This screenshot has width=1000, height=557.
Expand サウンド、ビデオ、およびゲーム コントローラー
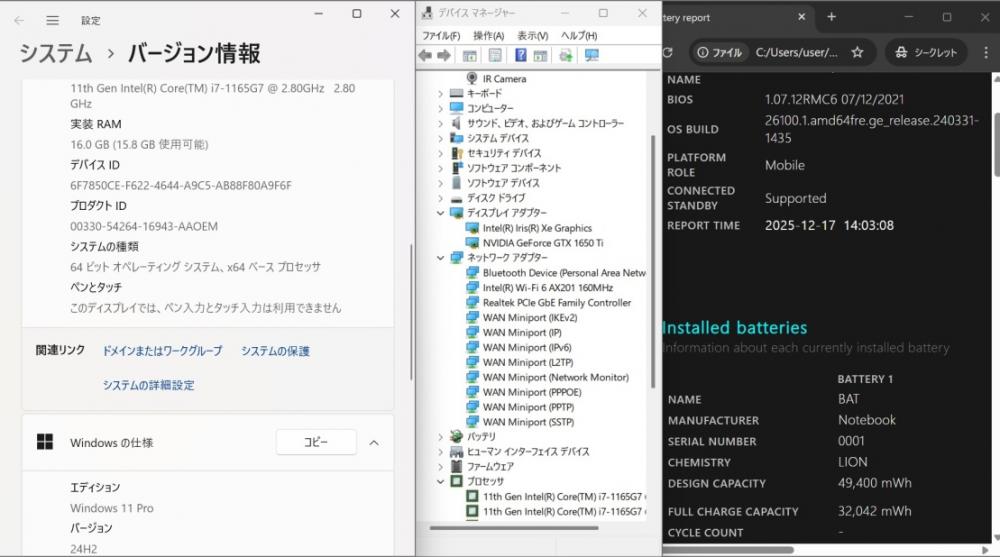tap(440, 123)
